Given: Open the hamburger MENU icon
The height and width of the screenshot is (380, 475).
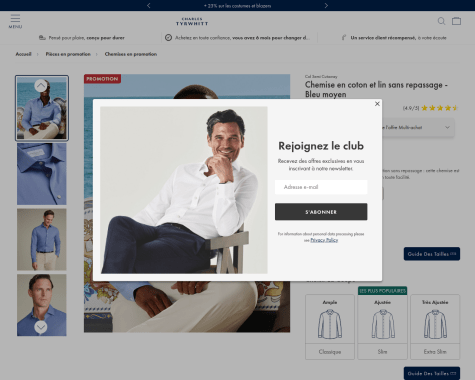Looking at the screenshot, I should click(15, 21).
